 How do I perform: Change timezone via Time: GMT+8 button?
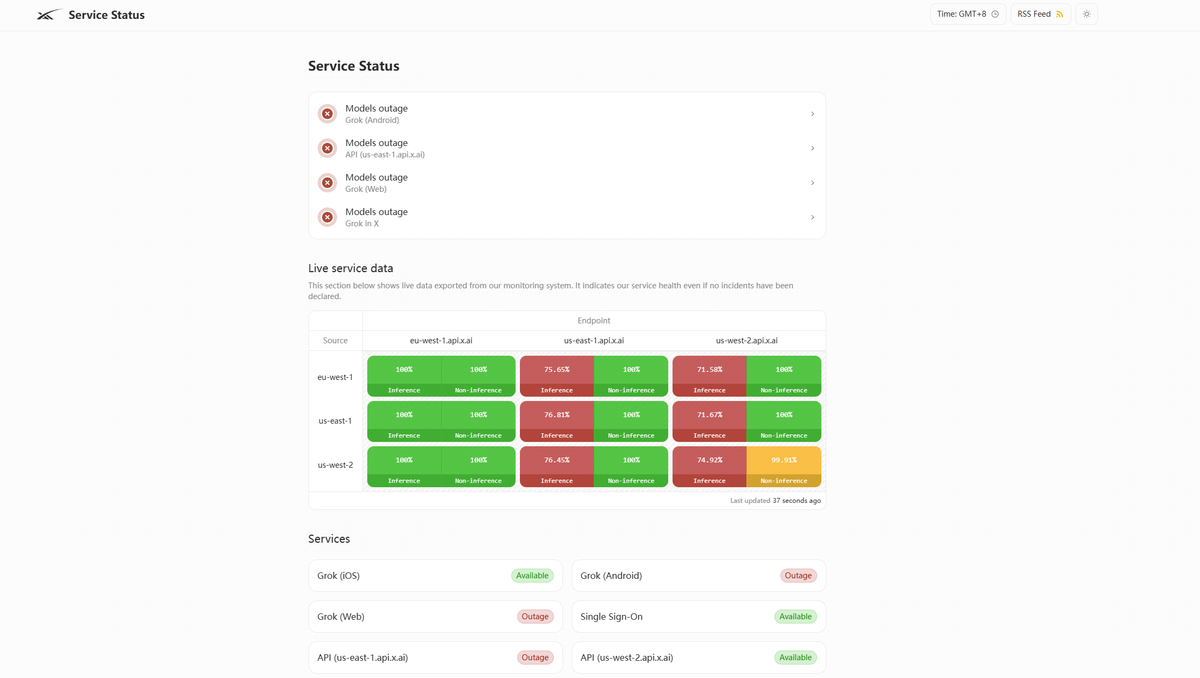(x=968, y=14)
